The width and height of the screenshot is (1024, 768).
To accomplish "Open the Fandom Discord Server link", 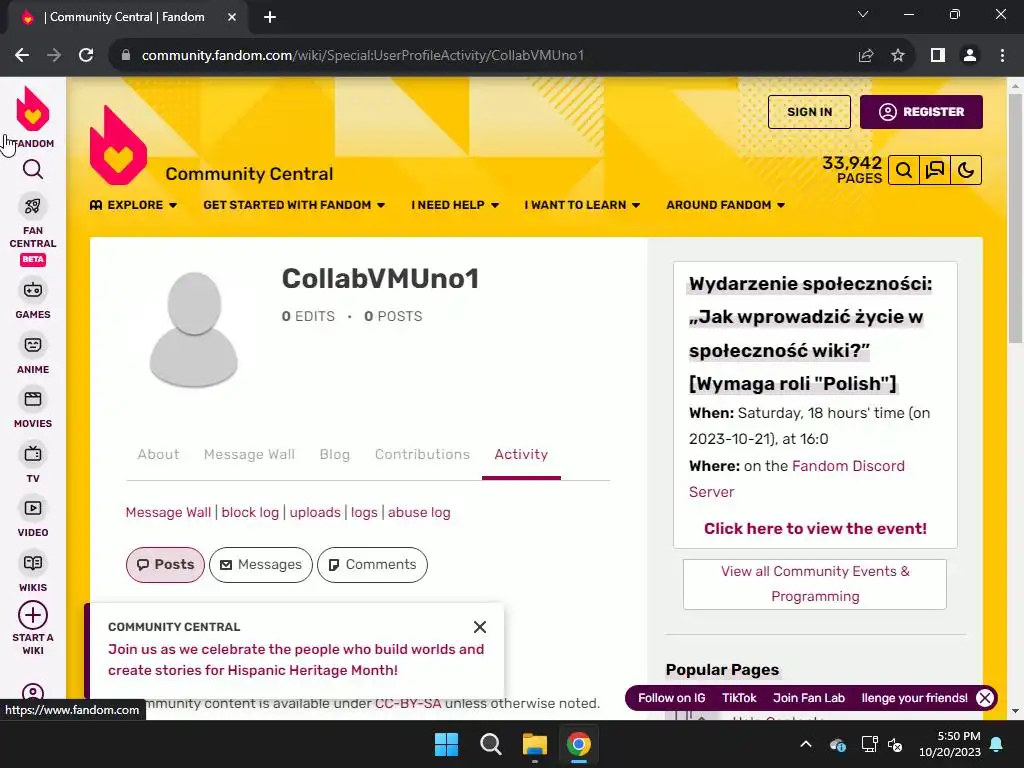I will pos(797,479).
